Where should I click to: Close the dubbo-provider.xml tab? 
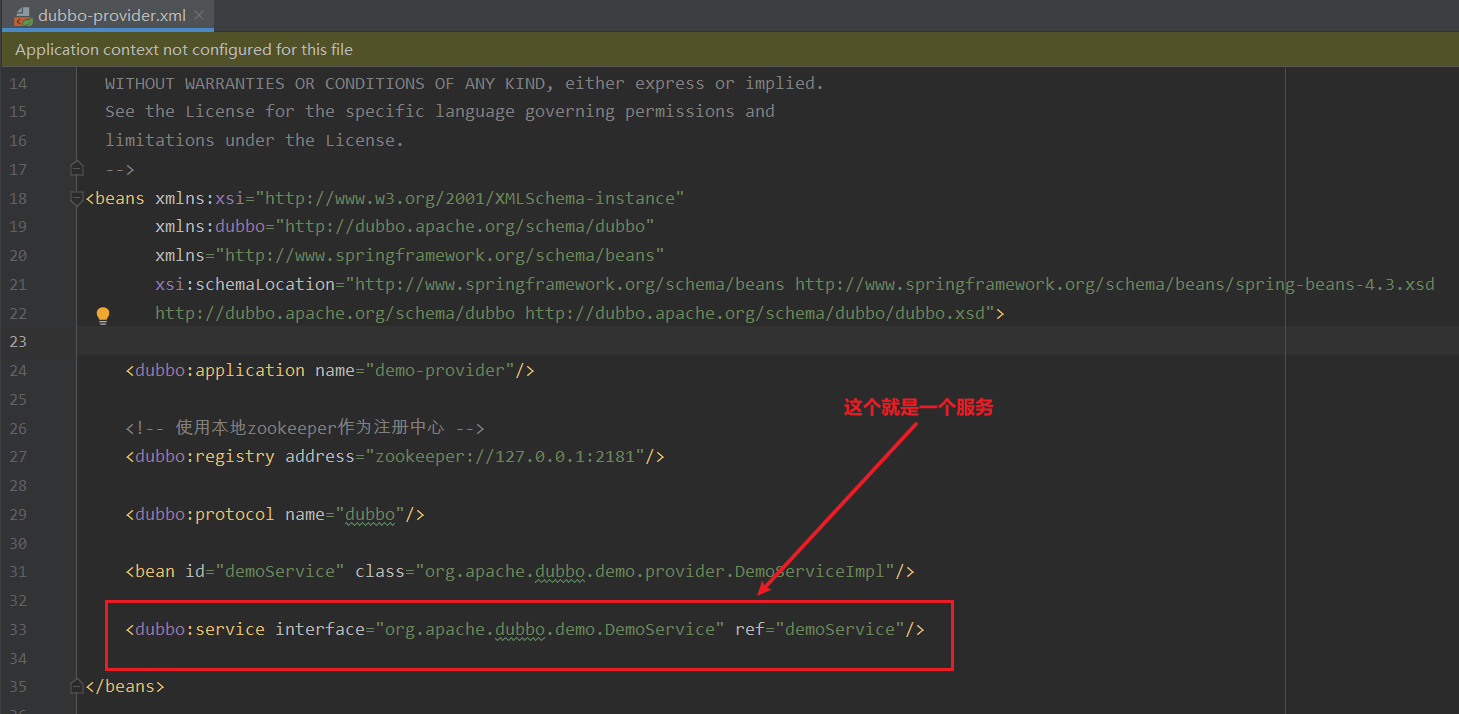199,15
